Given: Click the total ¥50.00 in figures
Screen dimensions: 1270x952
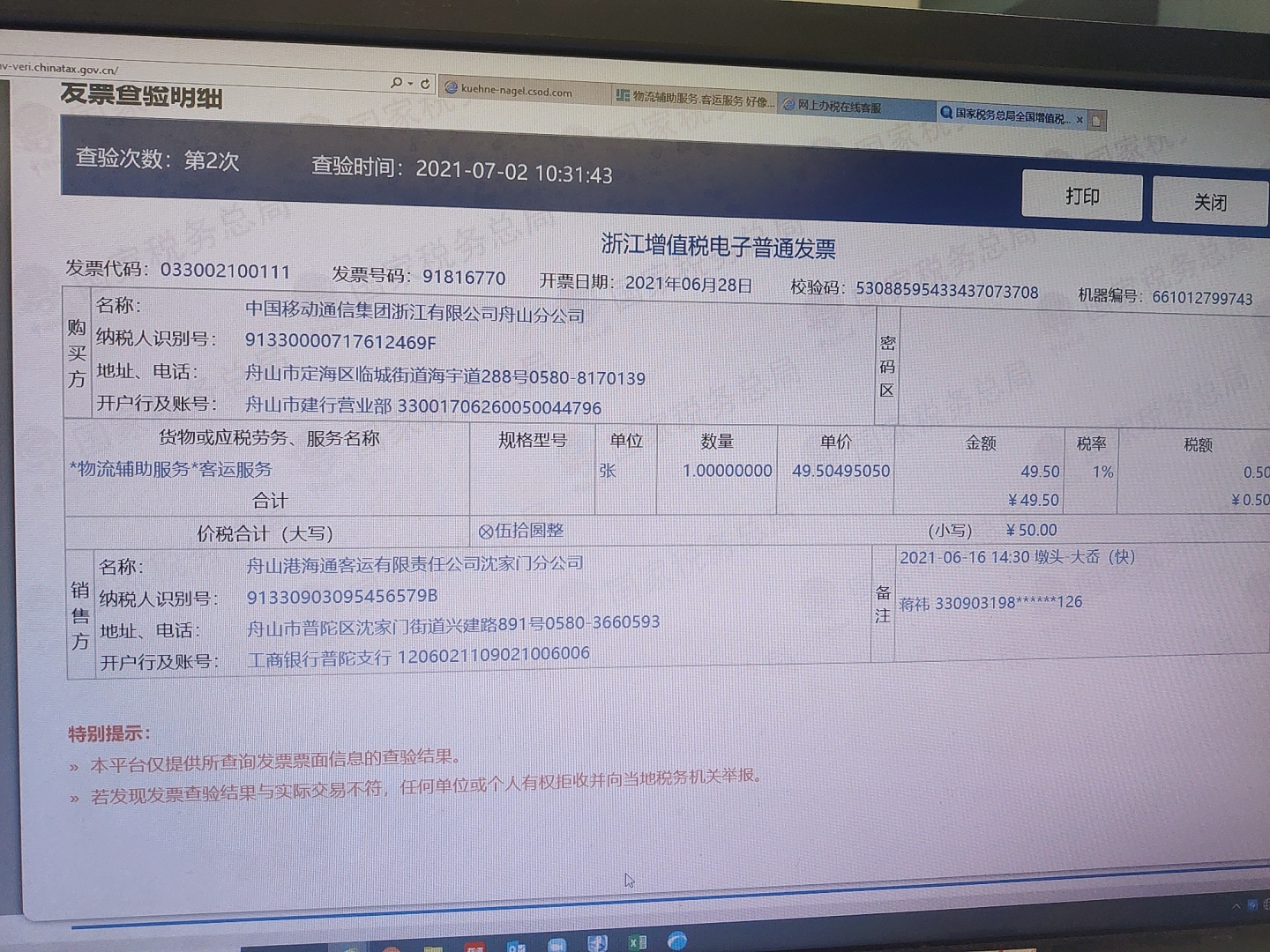Looking at the screenshot, I should pyautogui.click(x=1031, y=530).
